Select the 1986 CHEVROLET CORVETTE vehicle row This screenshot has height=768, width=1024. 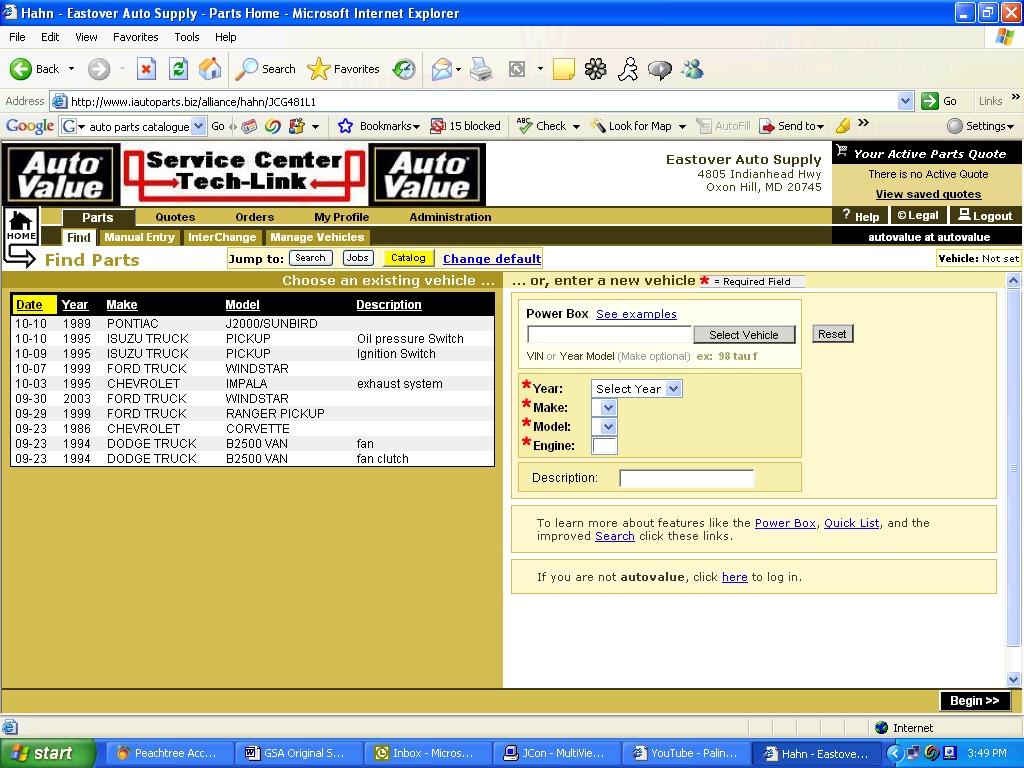(x=253, y=428)
